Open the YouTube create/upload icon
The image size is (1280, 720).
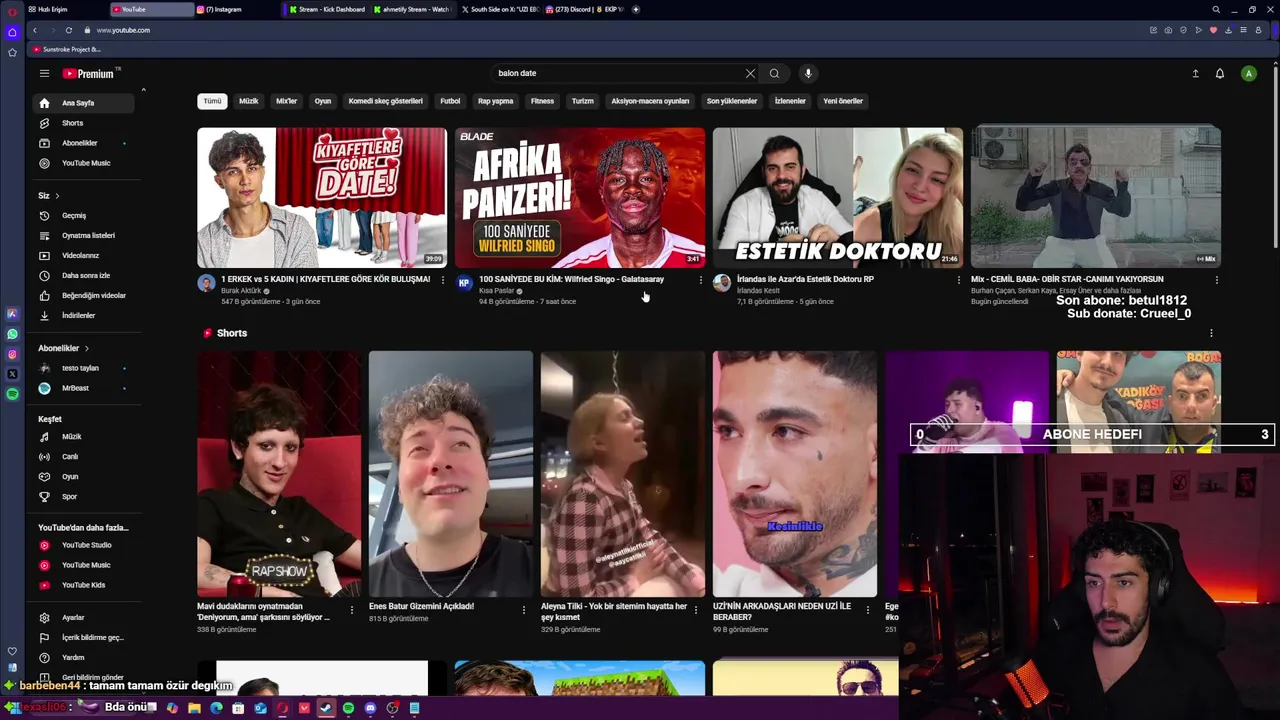1195,73
